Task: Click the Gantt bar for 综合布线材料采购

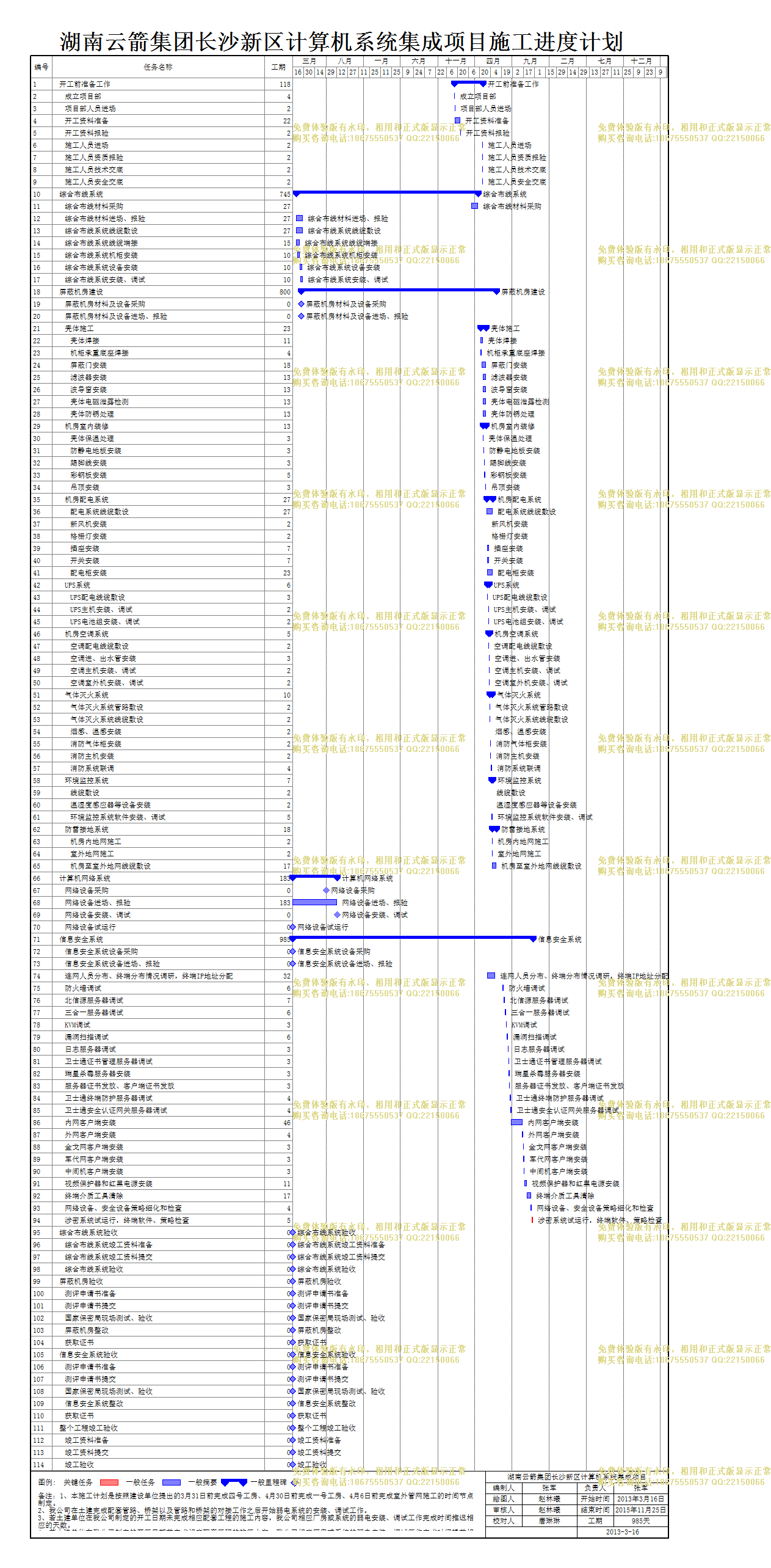Action: (474, 206)
